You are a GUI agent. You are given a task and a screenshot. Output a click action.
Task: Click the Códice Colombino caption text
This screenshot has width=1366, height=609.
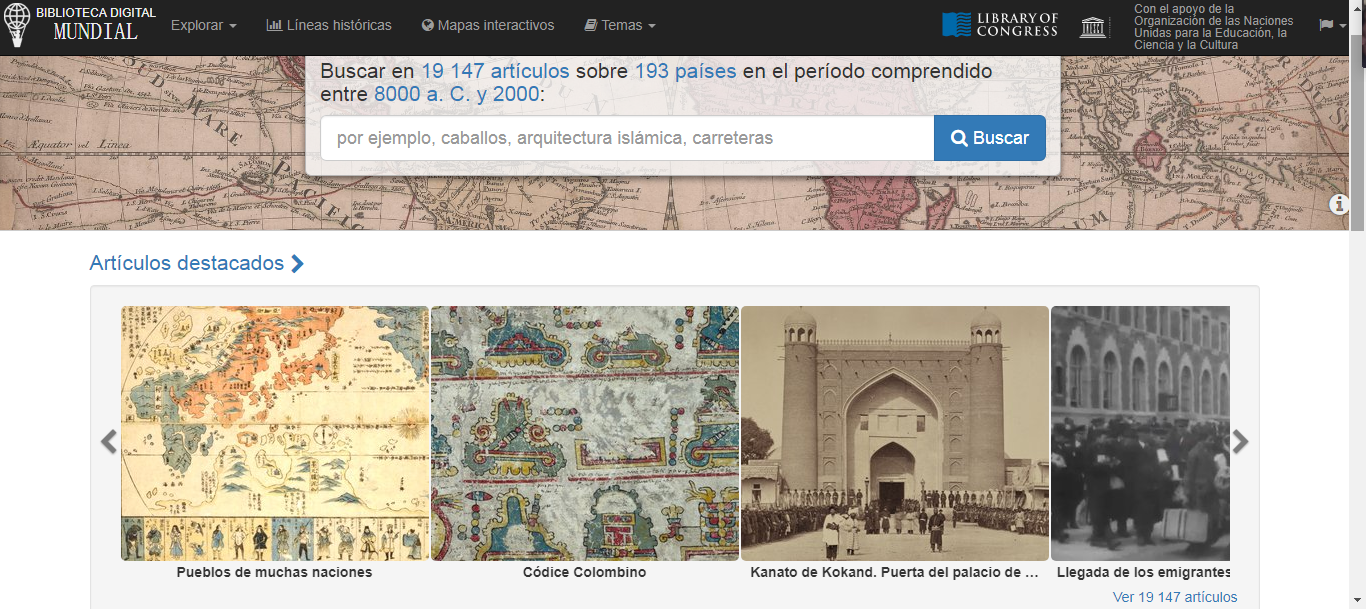tap(585, 572)
